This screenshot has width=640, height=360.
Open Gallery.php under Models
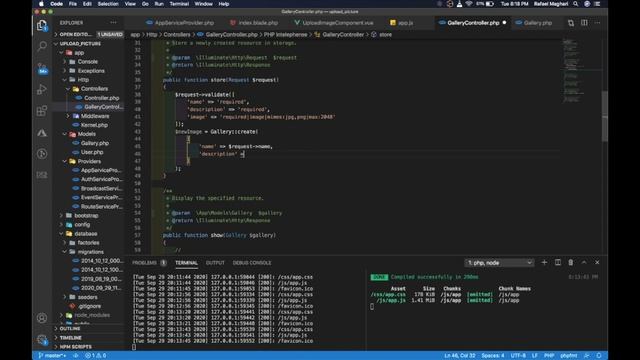pos(95,143)
